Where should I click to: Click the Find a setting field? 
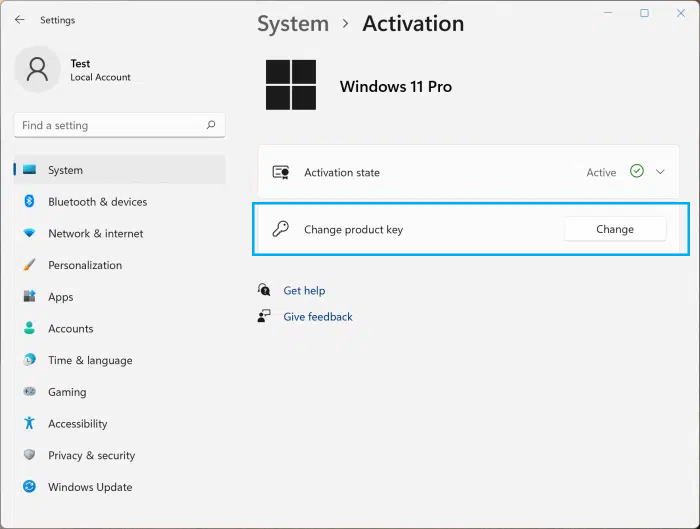point(120,125)
